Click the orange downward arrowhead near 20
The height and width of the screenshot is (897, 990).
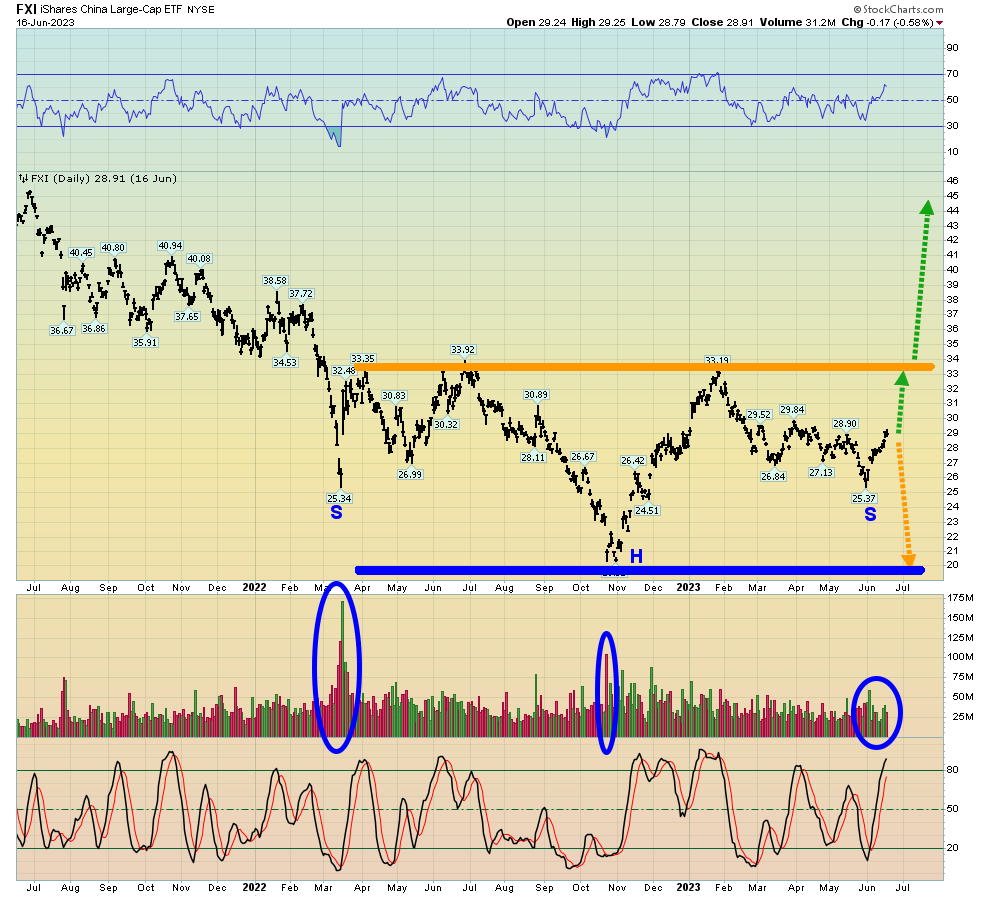point(908,559)
